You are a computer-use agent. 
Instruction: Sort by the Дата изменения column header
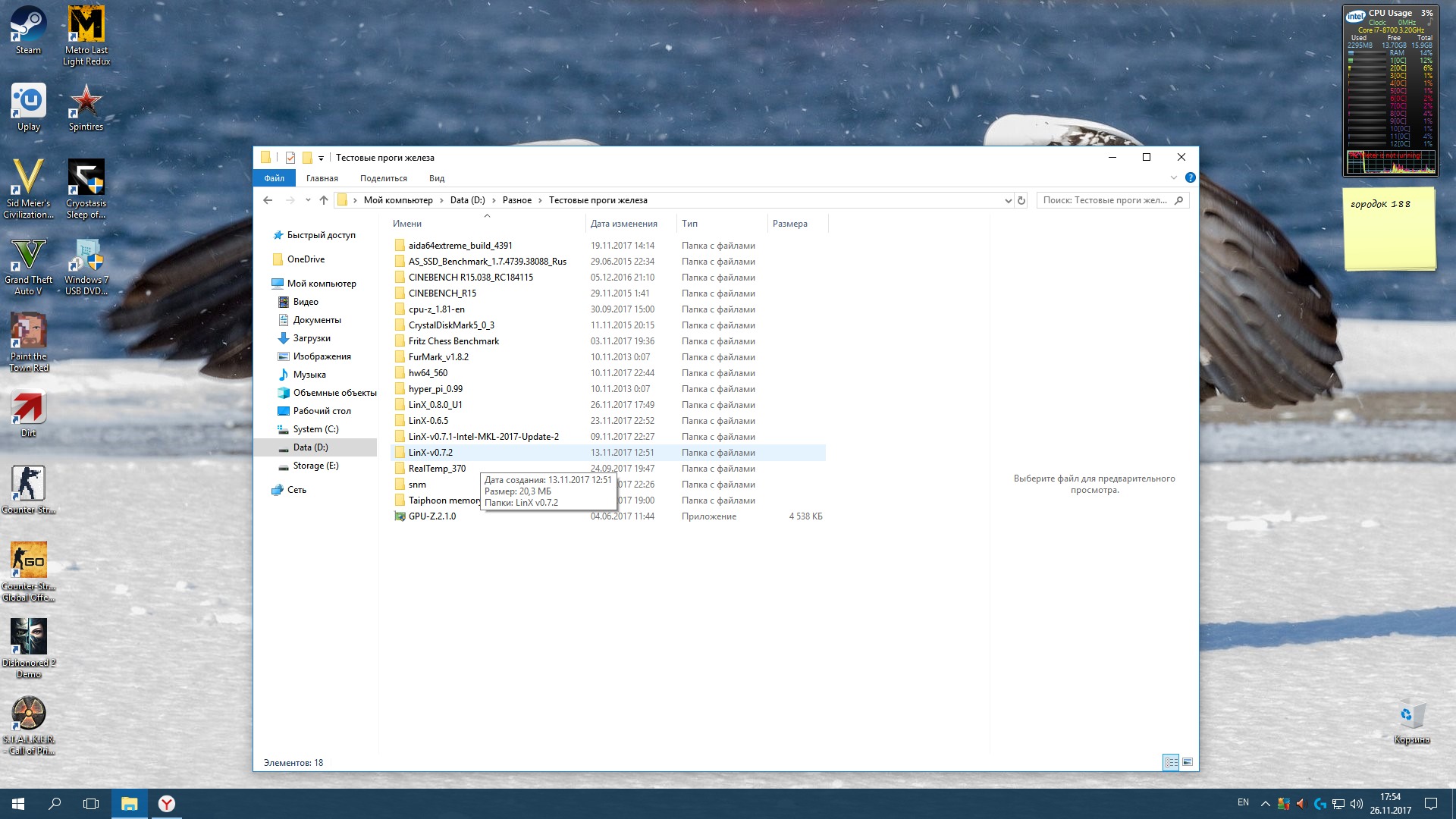(623, 224)
